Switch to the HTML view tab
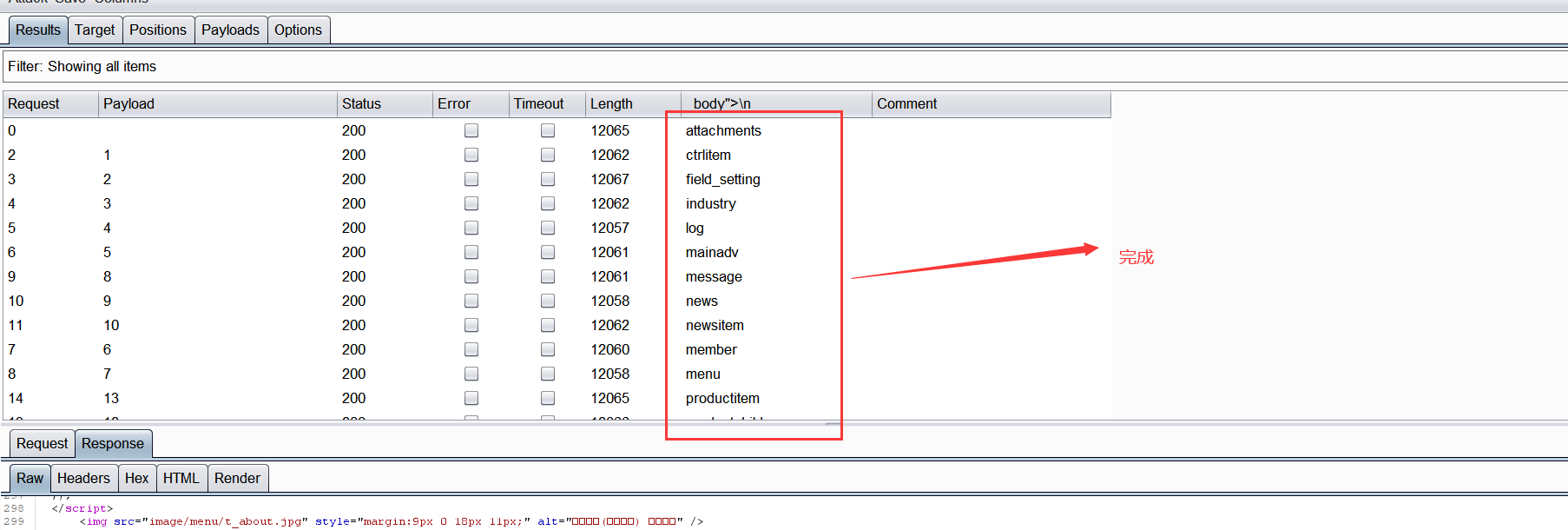 [x=181, y=478]
